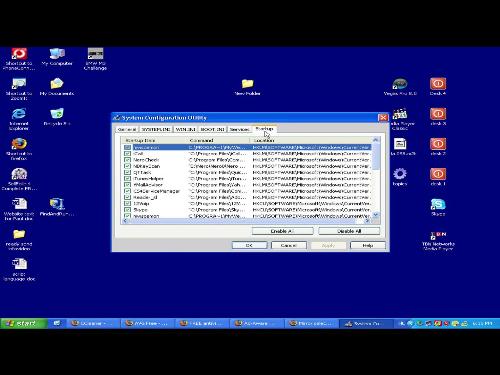Switch to the SYSTEM.INI tab
The height and width of the screenshot is (375, 500).
[156, 129]
